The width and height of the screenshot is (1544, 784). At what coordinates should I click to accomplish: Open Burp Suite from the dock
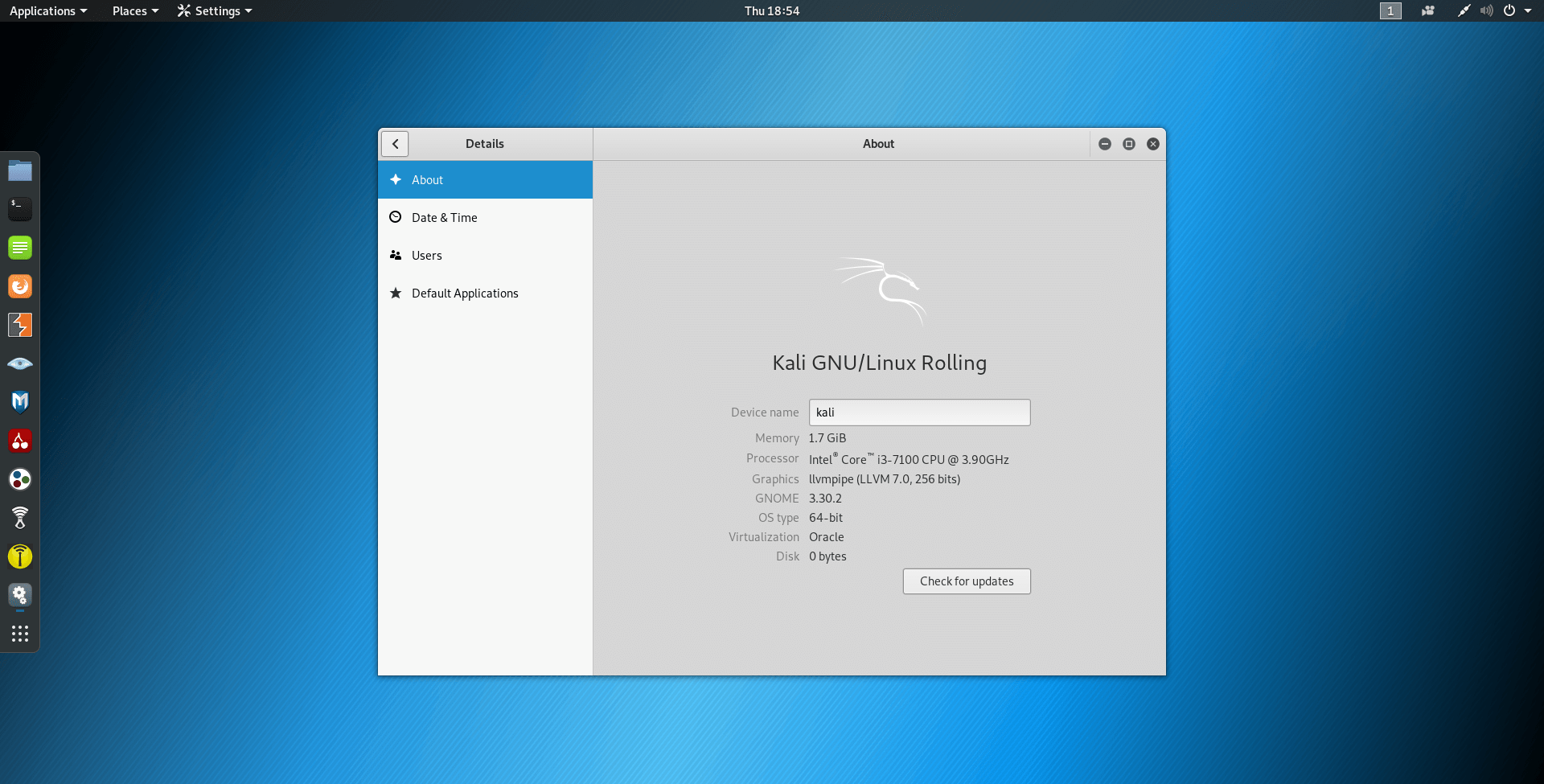(20, 325)
